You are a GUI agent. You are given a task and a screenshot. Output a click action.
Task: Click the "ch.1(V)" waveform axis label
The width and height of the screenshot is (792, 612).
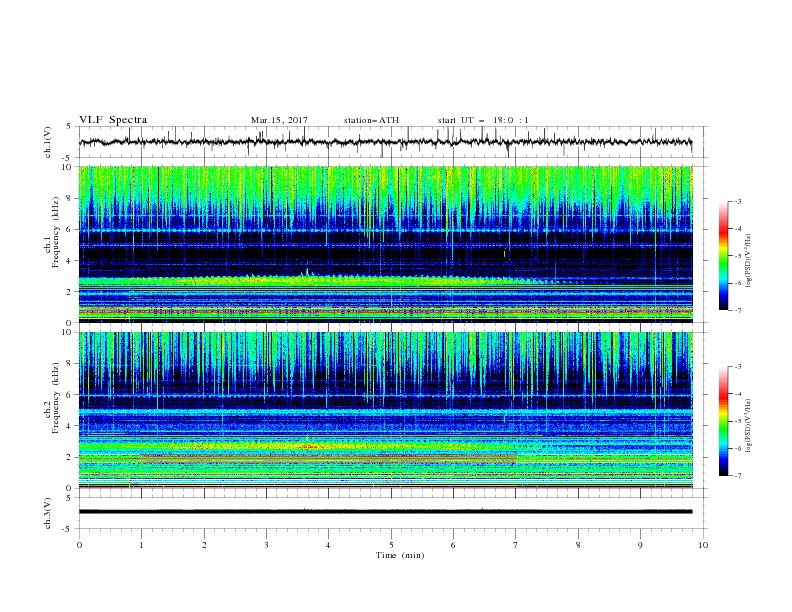tap(48, 142)
